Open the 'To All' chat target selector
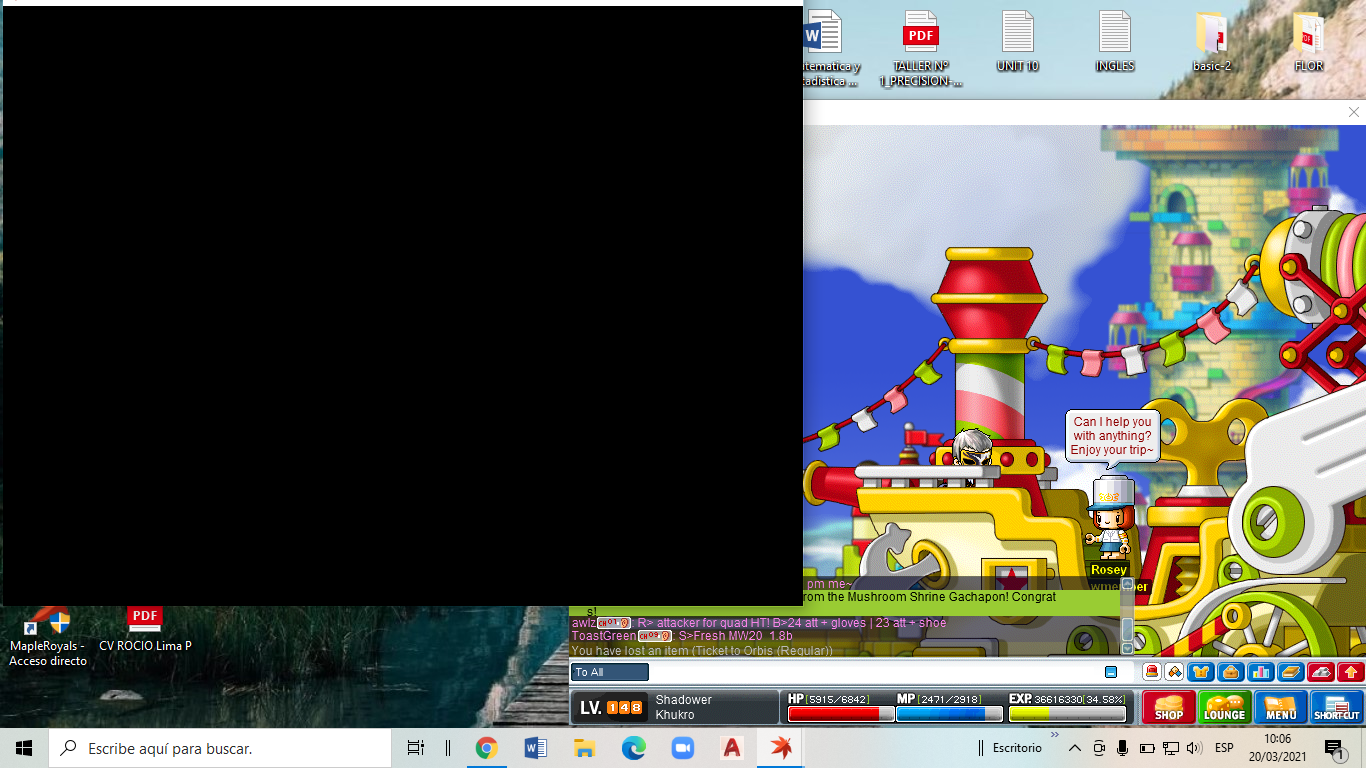Screen dimensions: 1366x768 (x=609, y=672)
